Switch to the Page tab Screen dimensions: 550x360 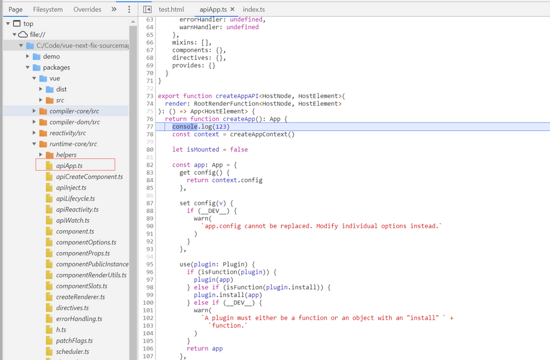click(15, 9)
